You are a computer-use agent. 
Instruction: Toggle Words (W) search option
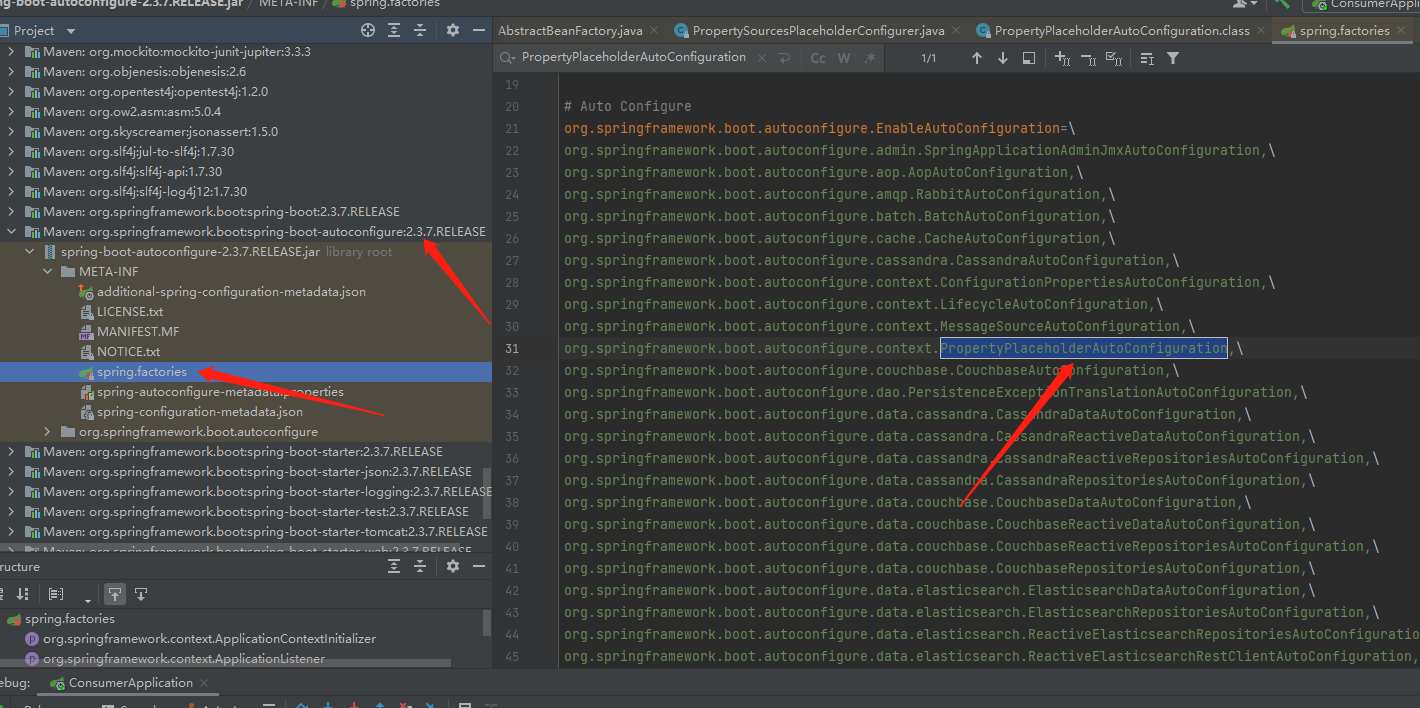tap(844, 58)
